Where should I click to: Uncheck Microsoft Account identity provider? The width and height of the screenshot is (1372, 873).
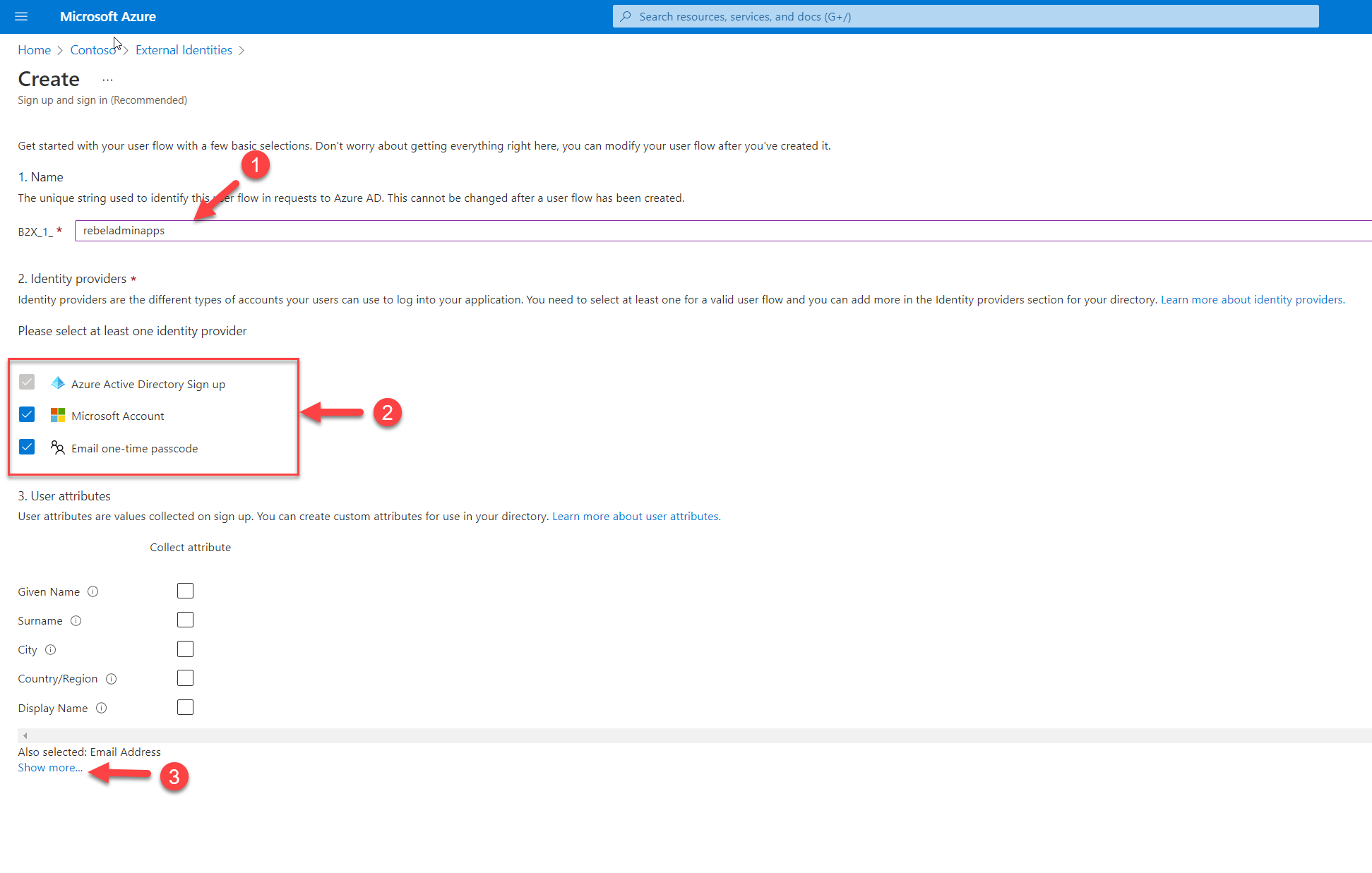[x=27, y=414]
